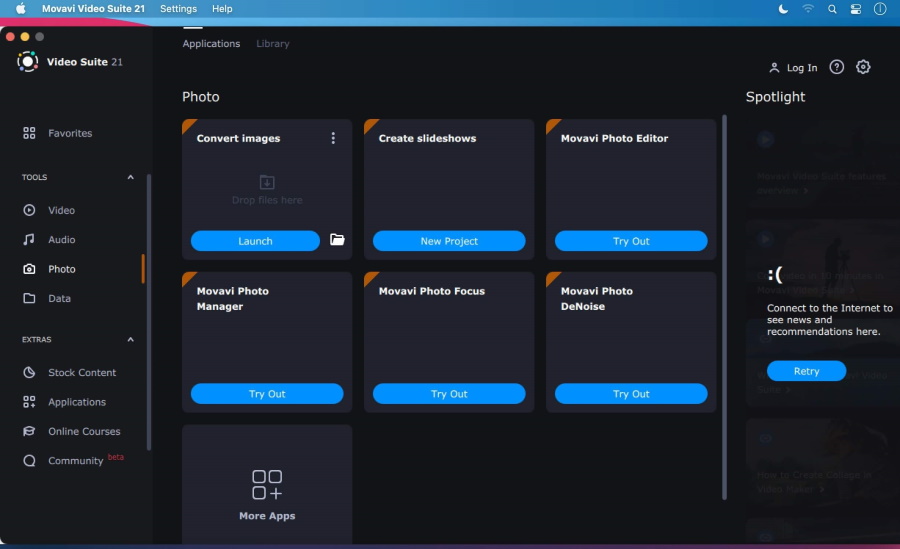
Task: Click the user icon beside Log In
Action: (774, 68)
